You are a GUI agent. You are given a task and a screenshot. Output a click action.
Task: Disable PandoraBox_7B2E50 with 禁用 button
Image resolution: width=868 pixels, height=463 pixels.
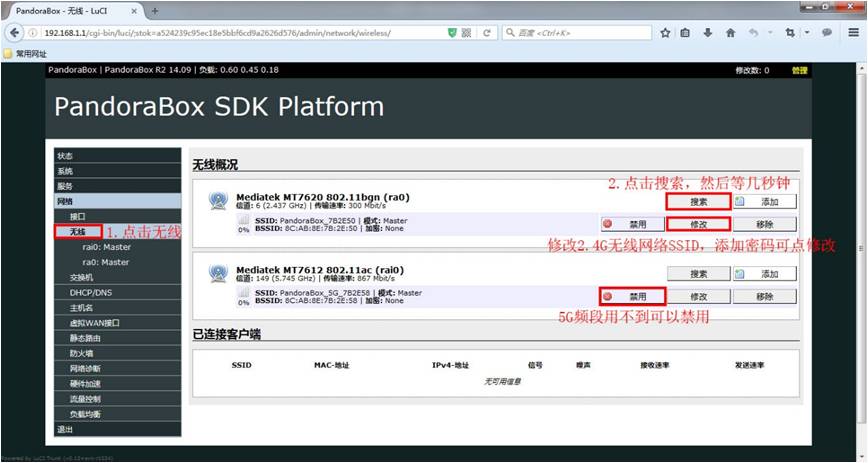pos(633,224)
